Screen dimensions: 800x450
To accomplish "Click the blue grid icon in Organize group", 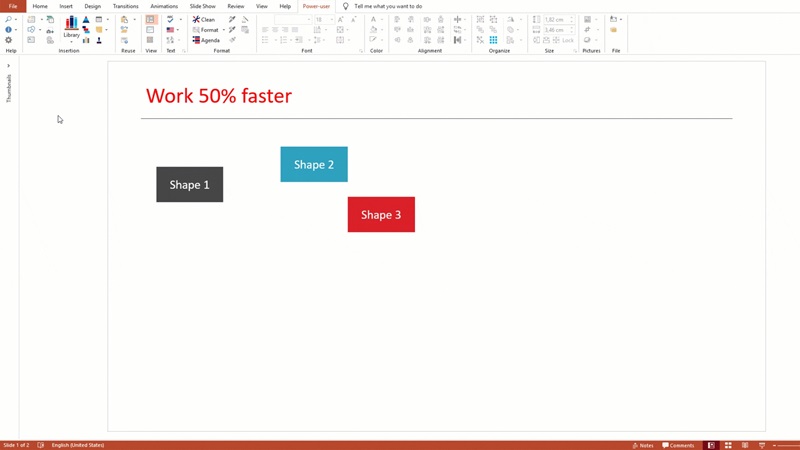I will click(493, 40).
